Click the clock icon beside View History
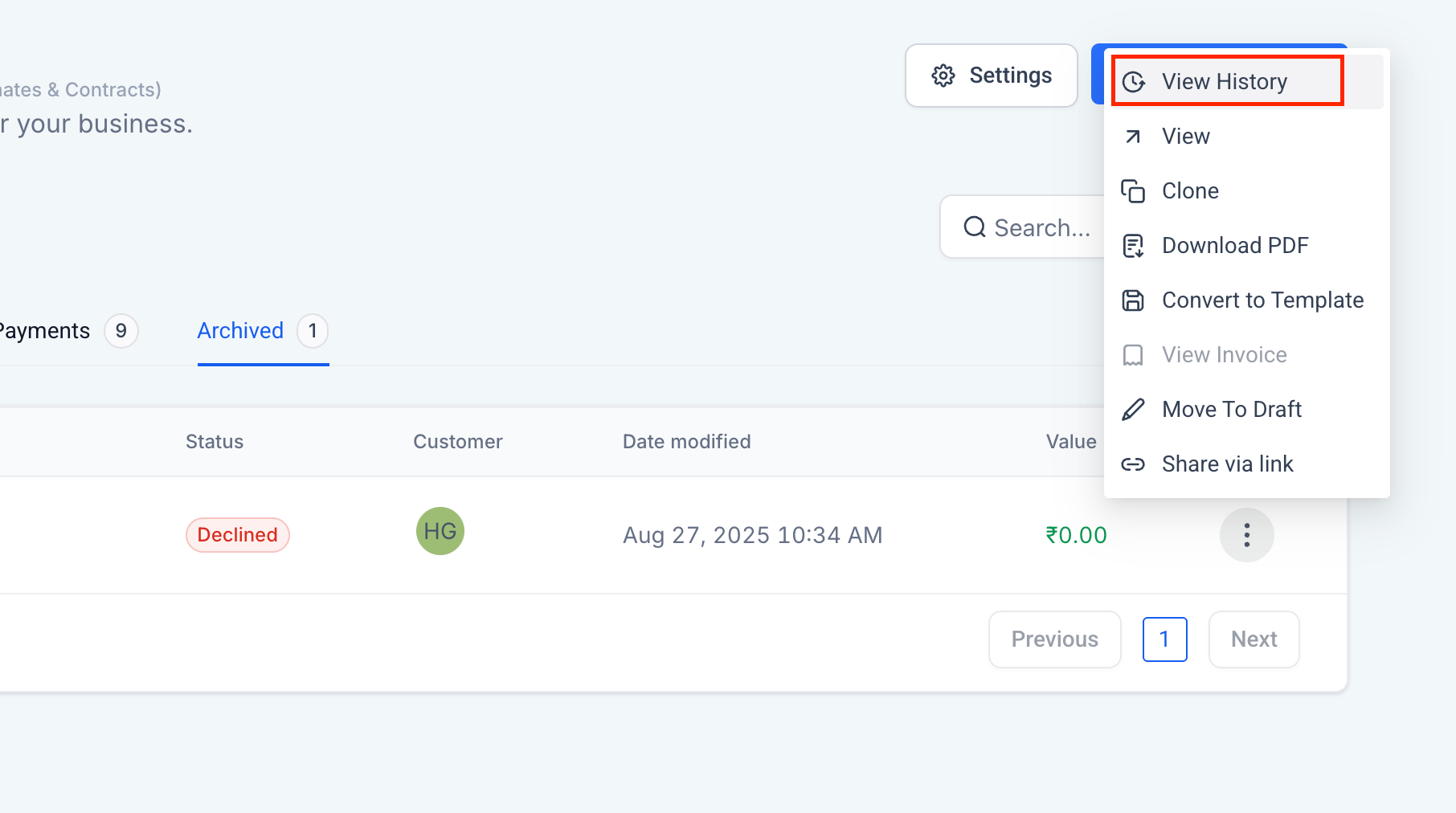1456x813 pixels. [x=1134, y=82]
